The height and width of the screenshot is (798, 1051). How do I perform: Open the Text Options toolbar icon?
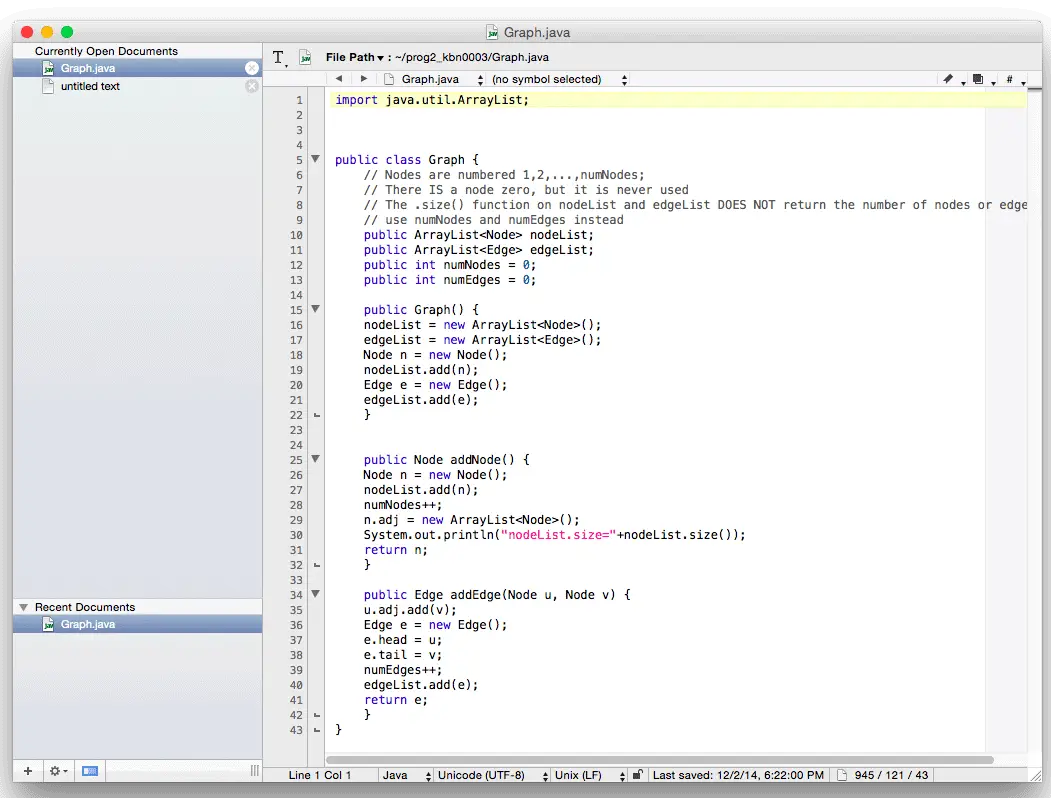pyautogui.click(x=280, y=58)
